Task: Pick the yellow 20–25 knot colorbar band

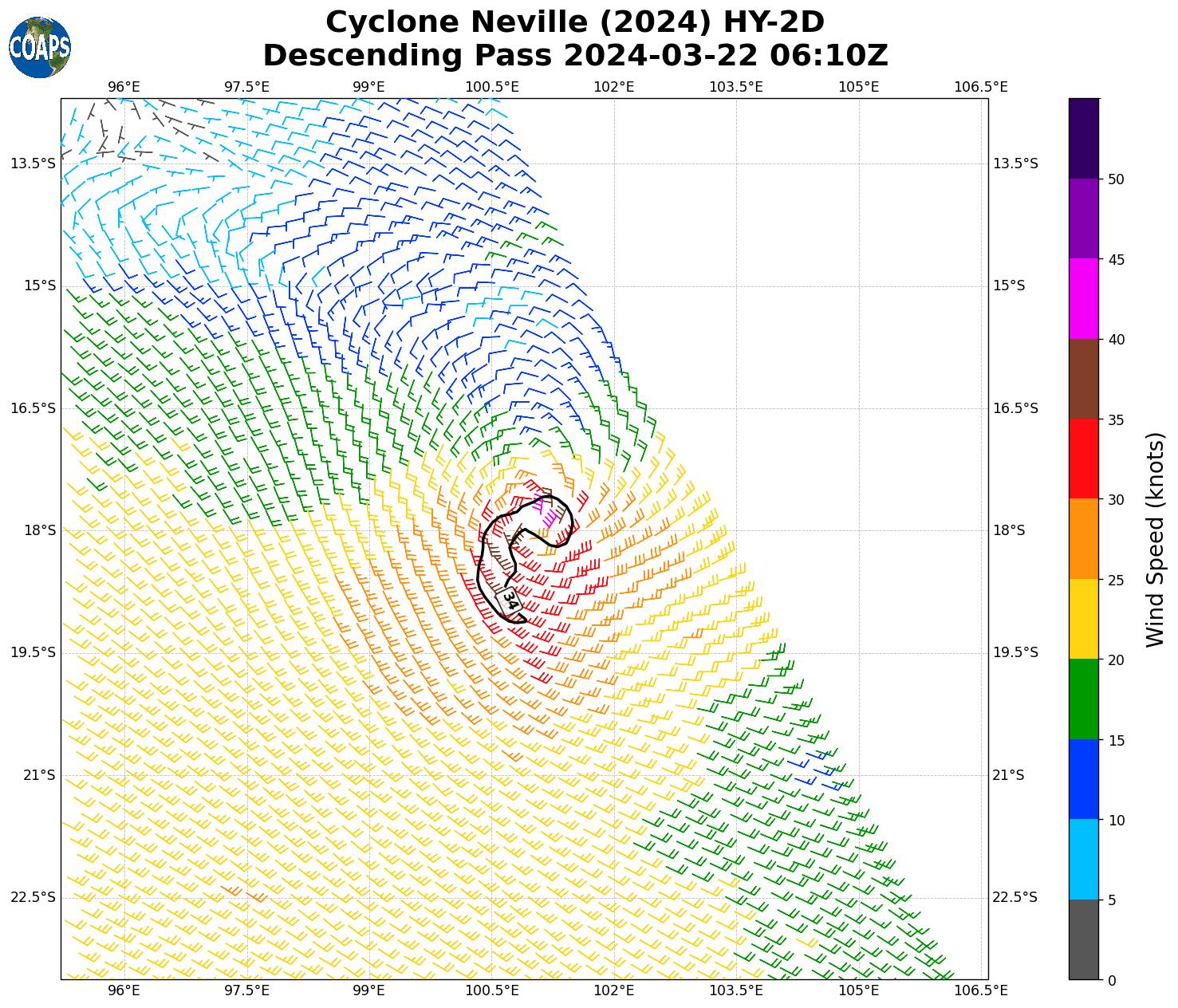Action: tap(1084, 619)
